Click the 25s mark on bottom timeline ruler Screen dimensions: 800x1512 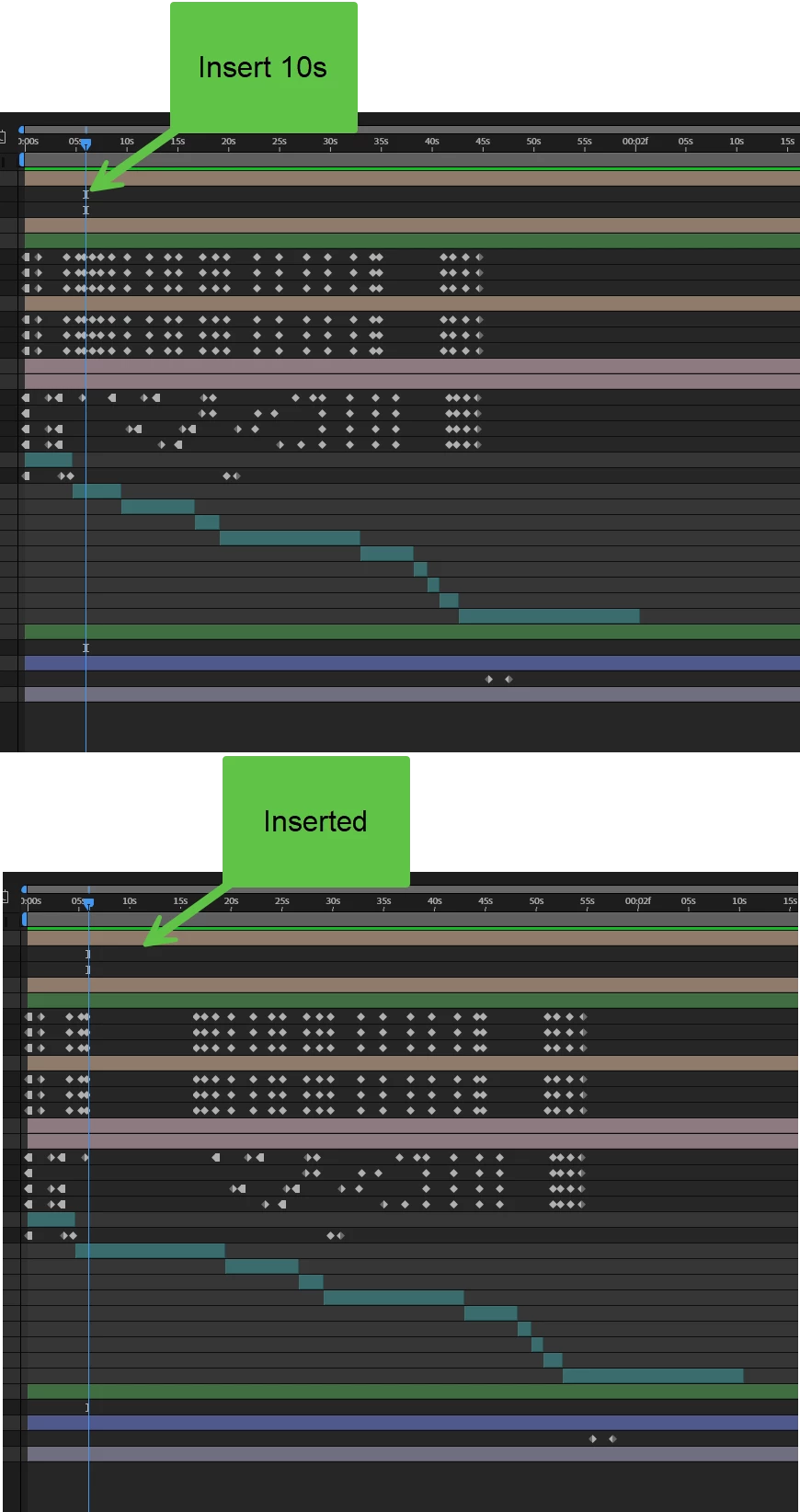[281, 901]
